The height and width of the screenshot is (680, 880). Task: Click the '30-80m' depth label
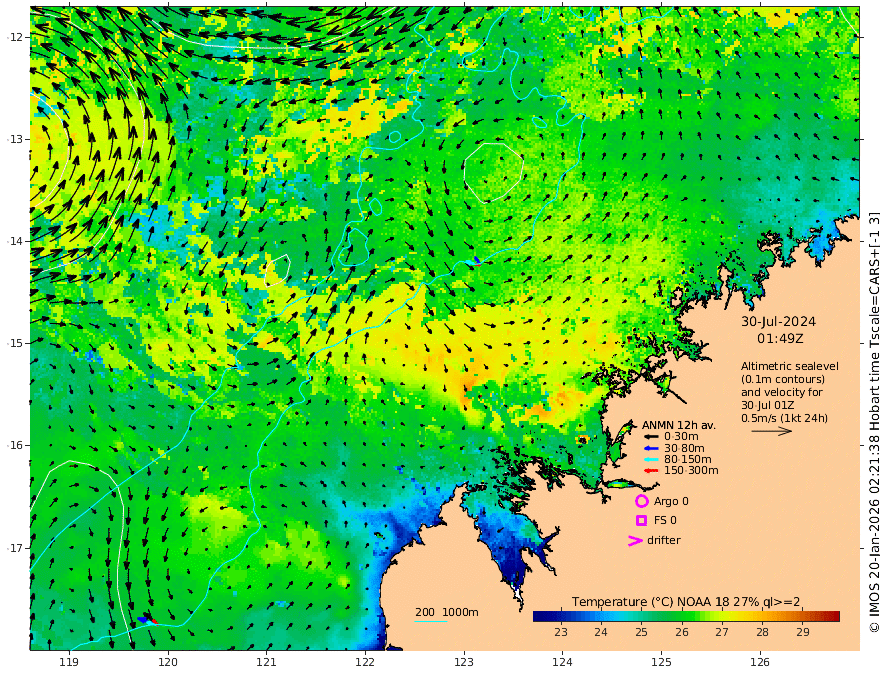click(x=684, y=448)
